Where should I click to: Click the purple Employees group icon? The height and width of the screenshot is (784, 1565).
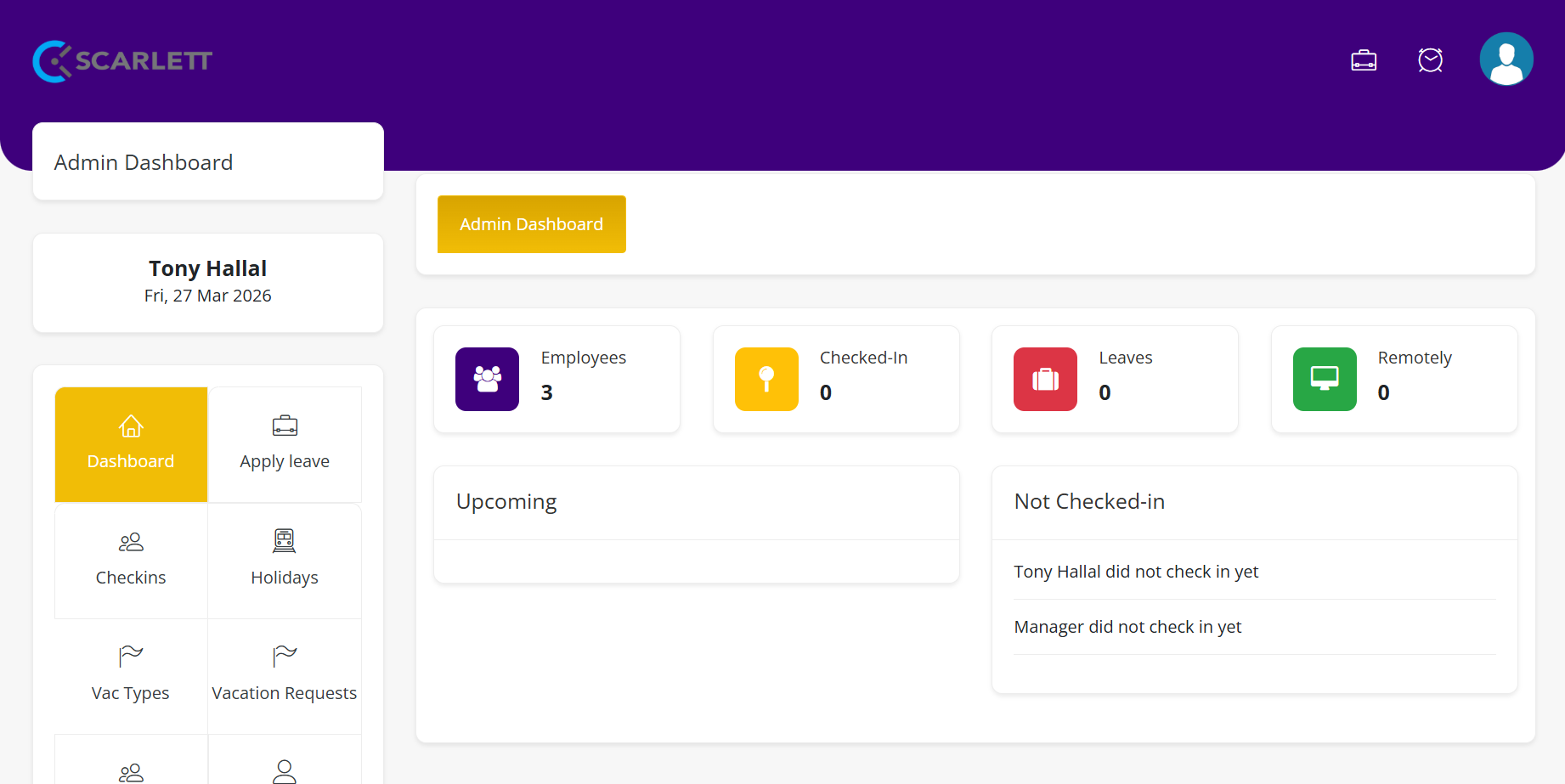point(487,379)
